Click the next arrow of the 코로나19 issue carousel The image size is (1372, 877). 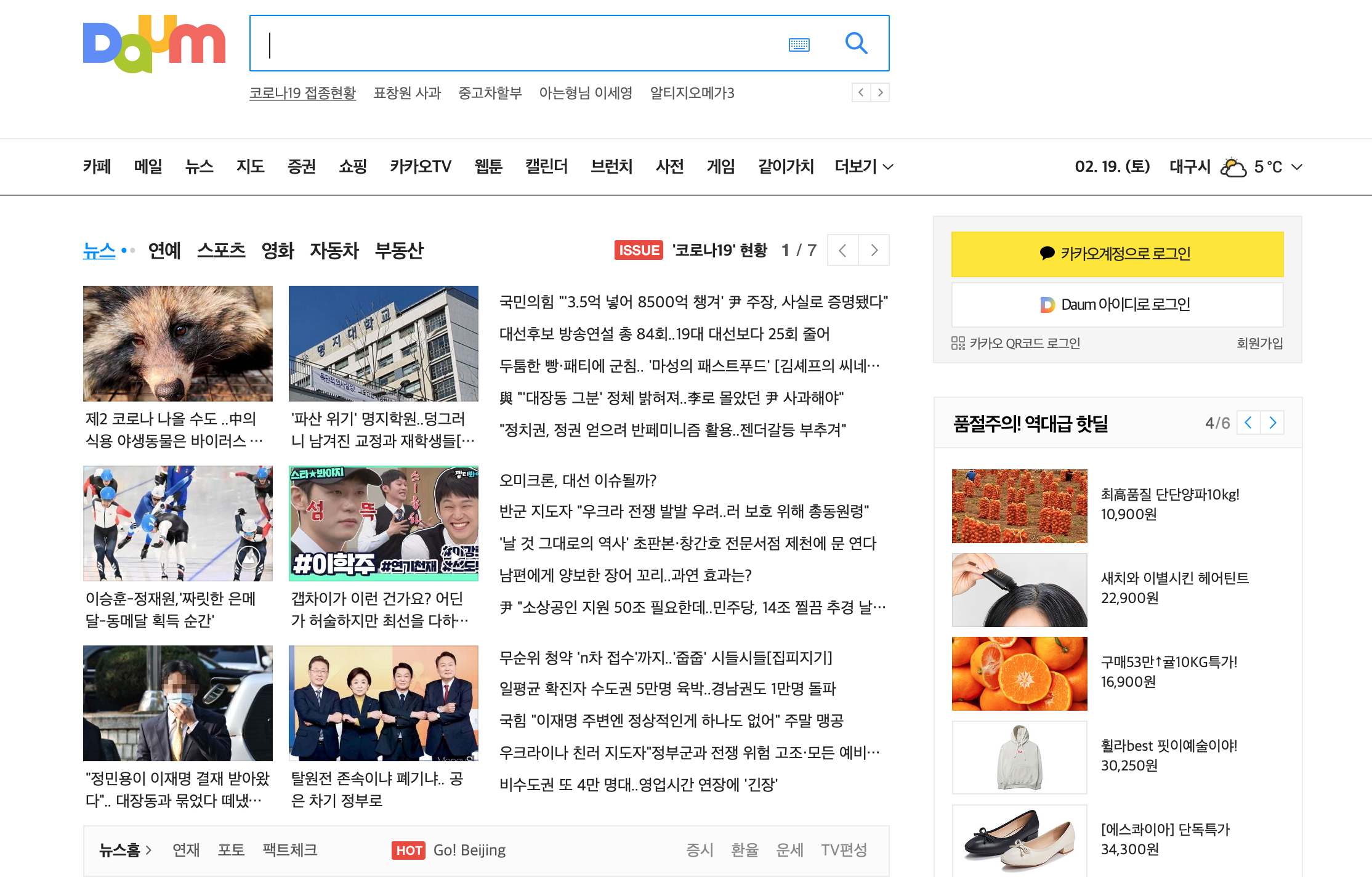(x=874, y=250)
